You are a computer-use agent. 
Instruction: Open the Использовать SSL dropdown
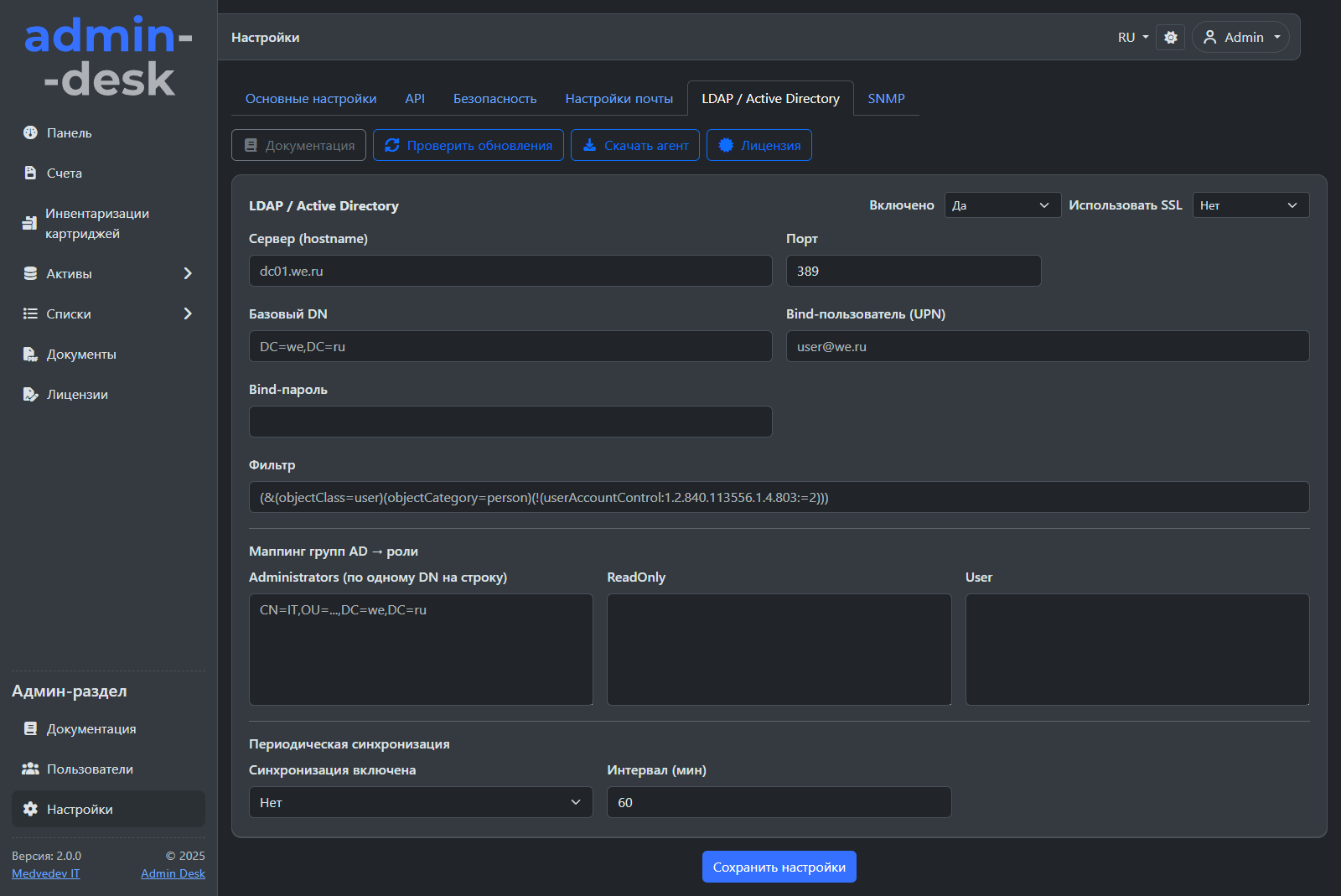click(x=1250, y=205)
